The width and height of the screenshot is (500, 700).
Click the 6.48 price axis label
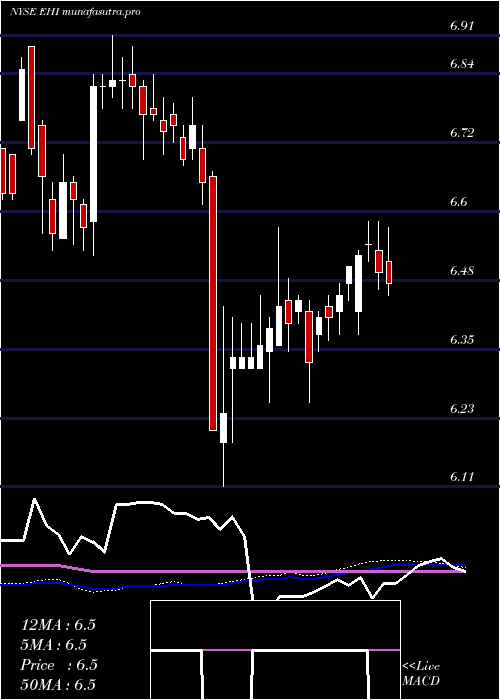(x=462, y=271)
